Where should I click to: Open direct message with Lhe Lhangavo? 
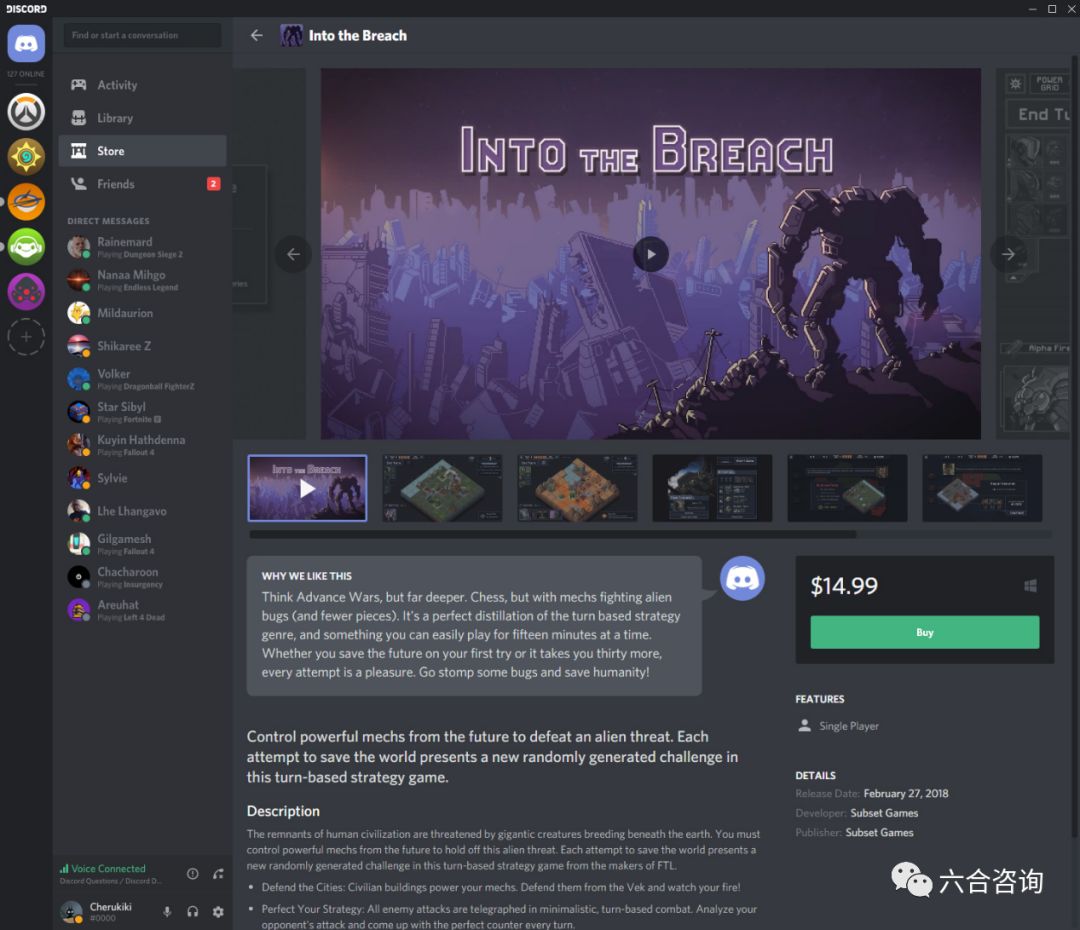pos(143,511)
